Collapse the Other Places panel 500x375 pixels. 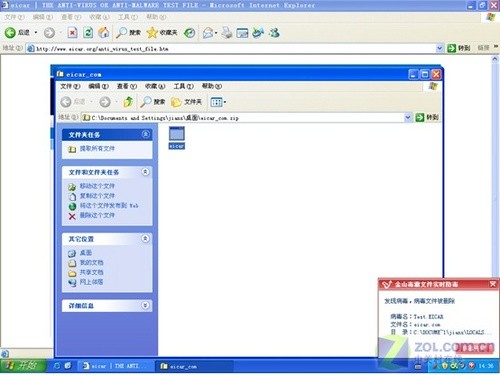tap(145, 239)
